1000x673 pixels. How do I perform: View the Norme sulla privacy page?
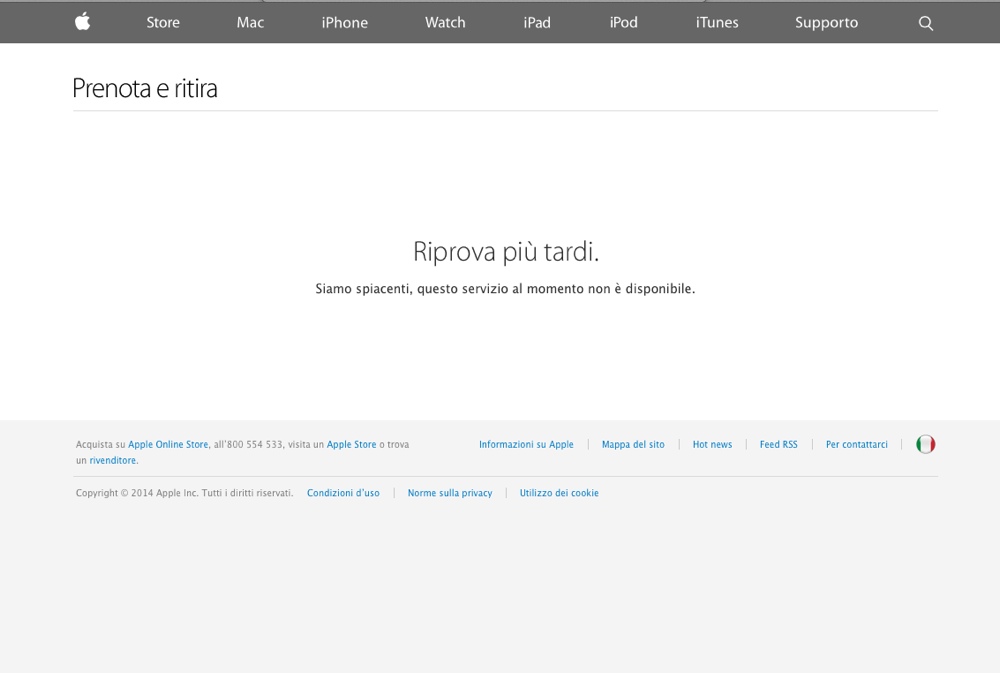(x=450, y=493)
